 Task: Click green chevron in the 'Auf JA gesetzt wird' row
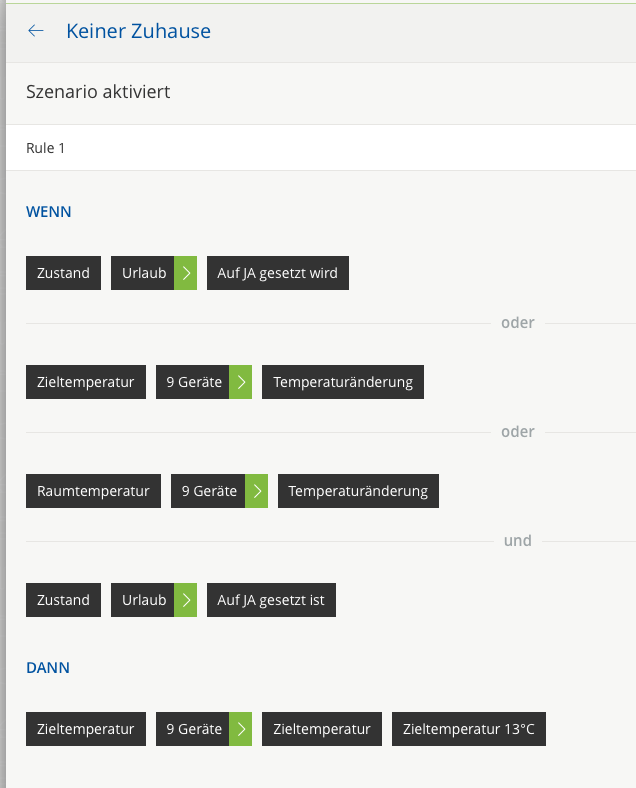click(x=186, y=273)
